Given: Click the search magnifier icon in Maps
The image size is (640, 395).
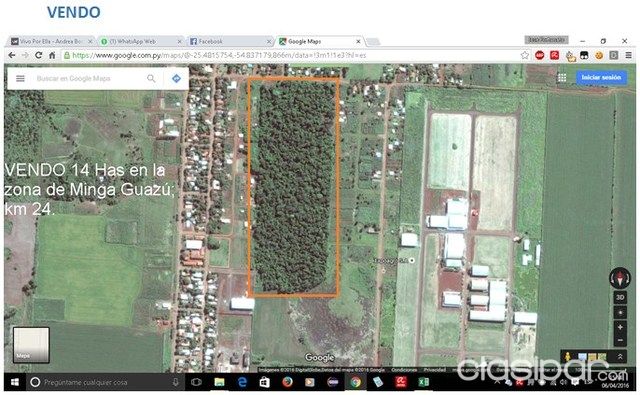Looking at the screenshot, I should 151,78.
